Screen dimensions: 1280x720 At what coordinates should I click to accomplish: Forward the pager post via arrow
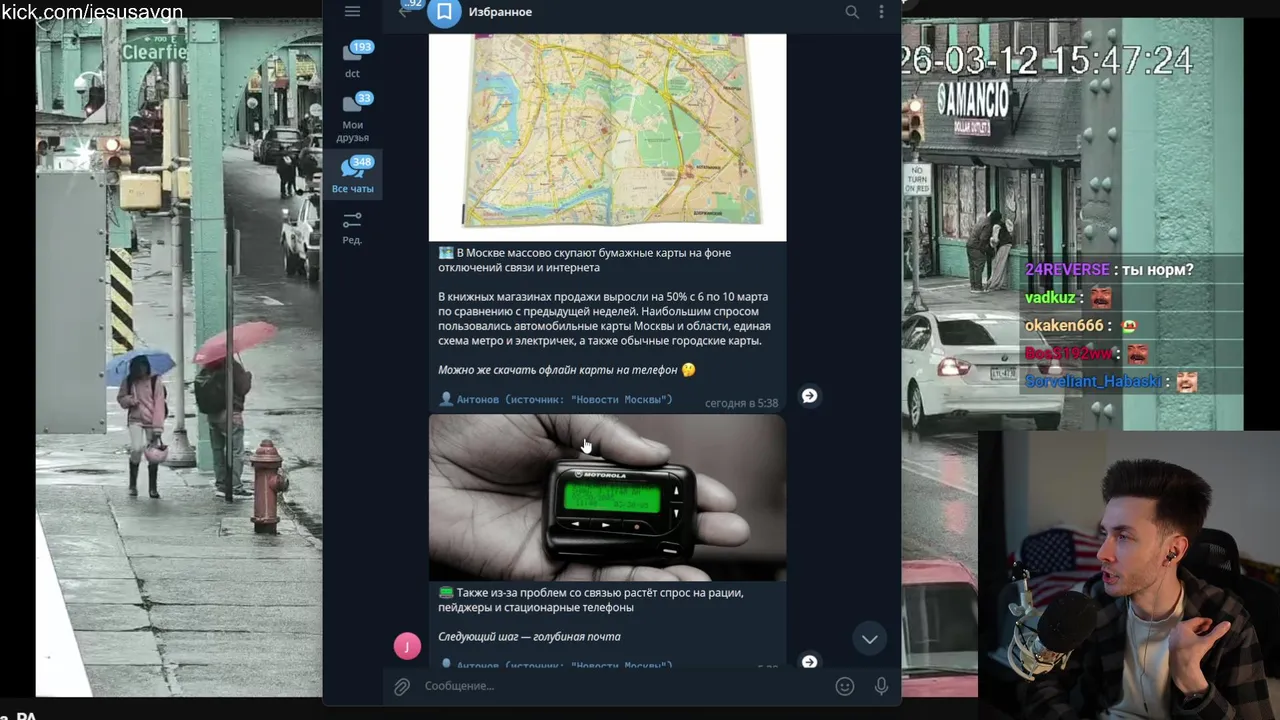[809, 661]
